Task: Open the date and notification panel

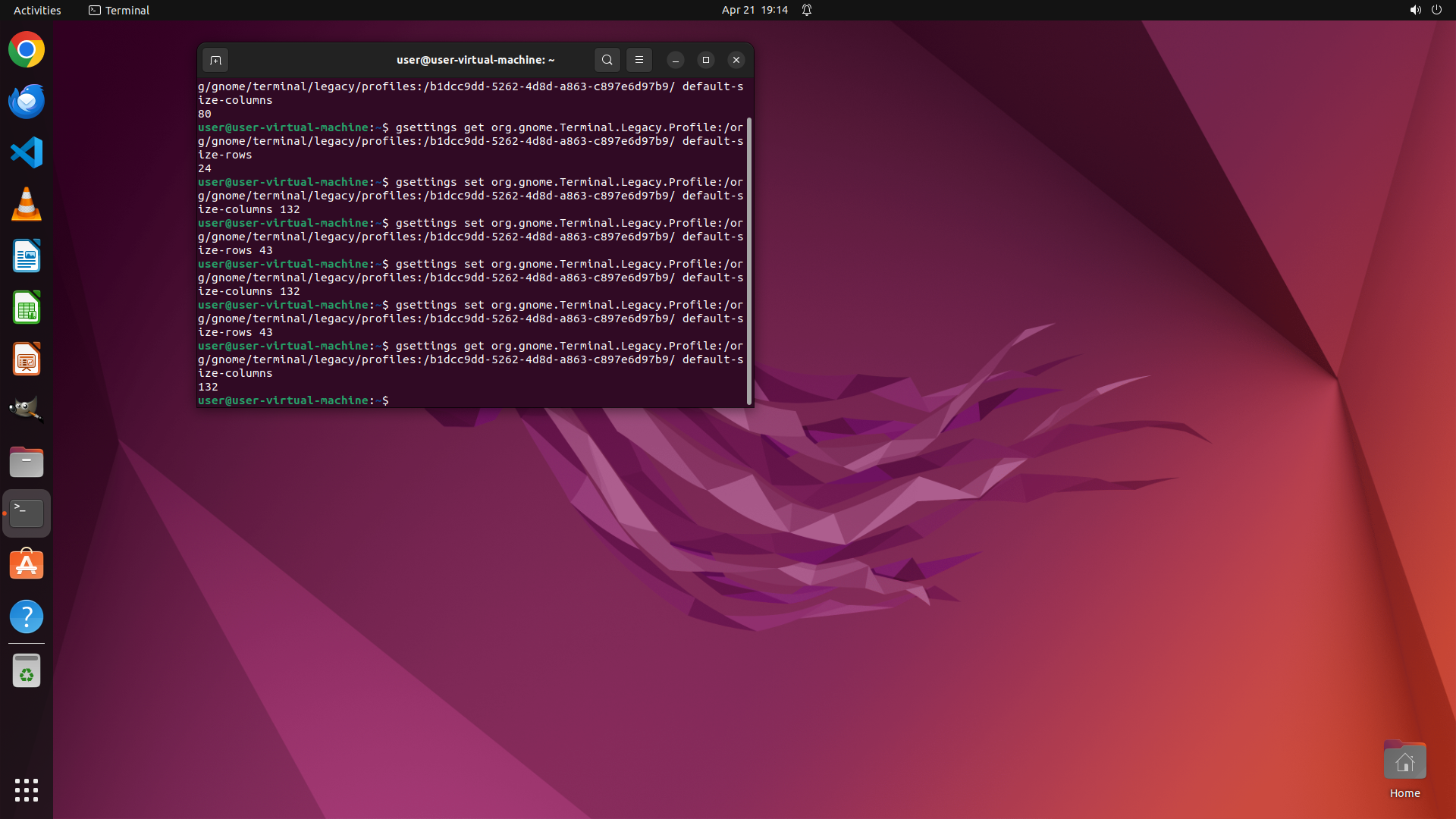Action: coord(755,10)
